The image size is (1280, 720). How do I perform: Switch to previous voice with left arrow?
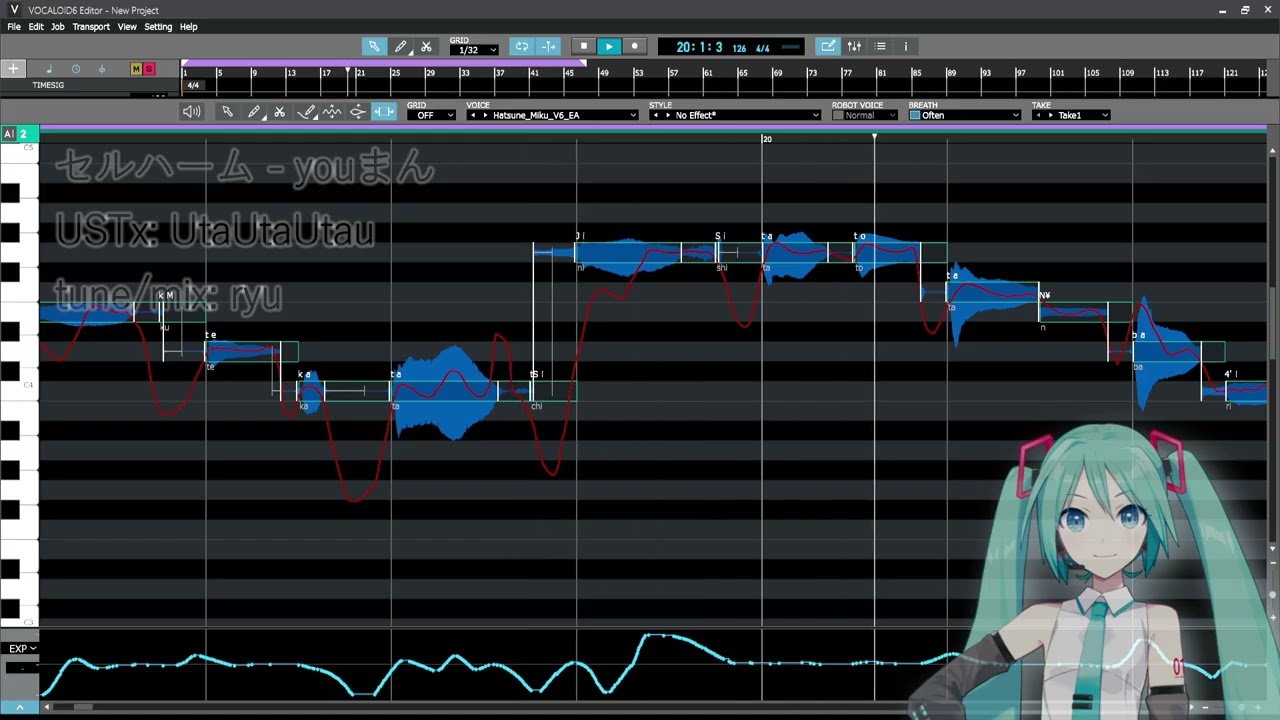click(473, 115)
